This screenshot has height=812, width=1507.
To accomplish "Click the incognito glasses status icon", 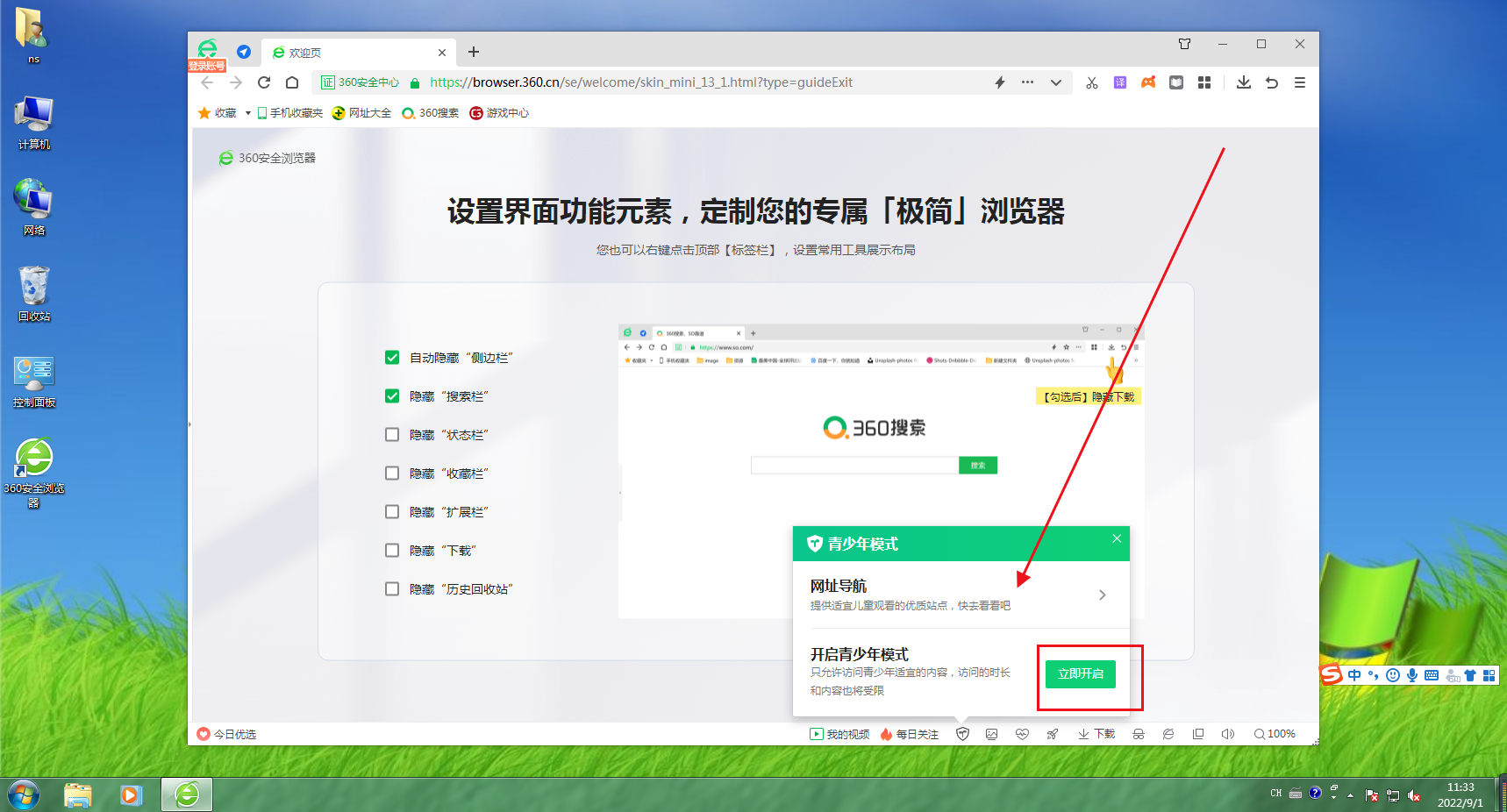I will 1139,734.
